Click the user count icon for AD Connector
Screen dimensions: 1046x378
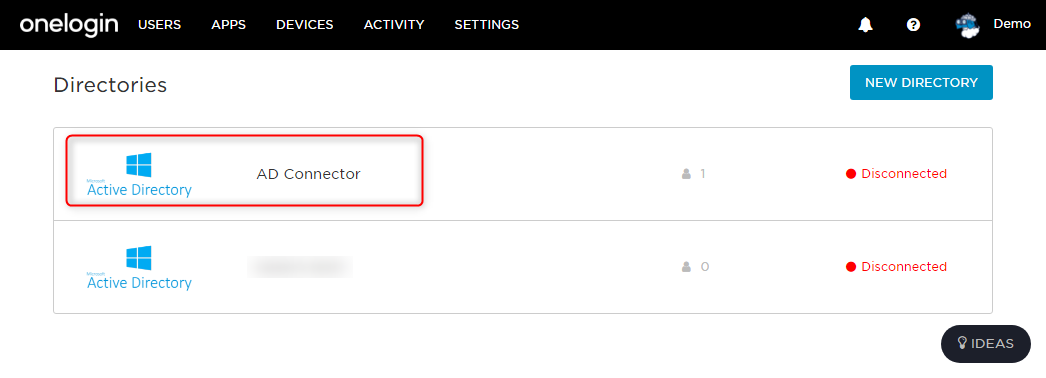point(686,174)
